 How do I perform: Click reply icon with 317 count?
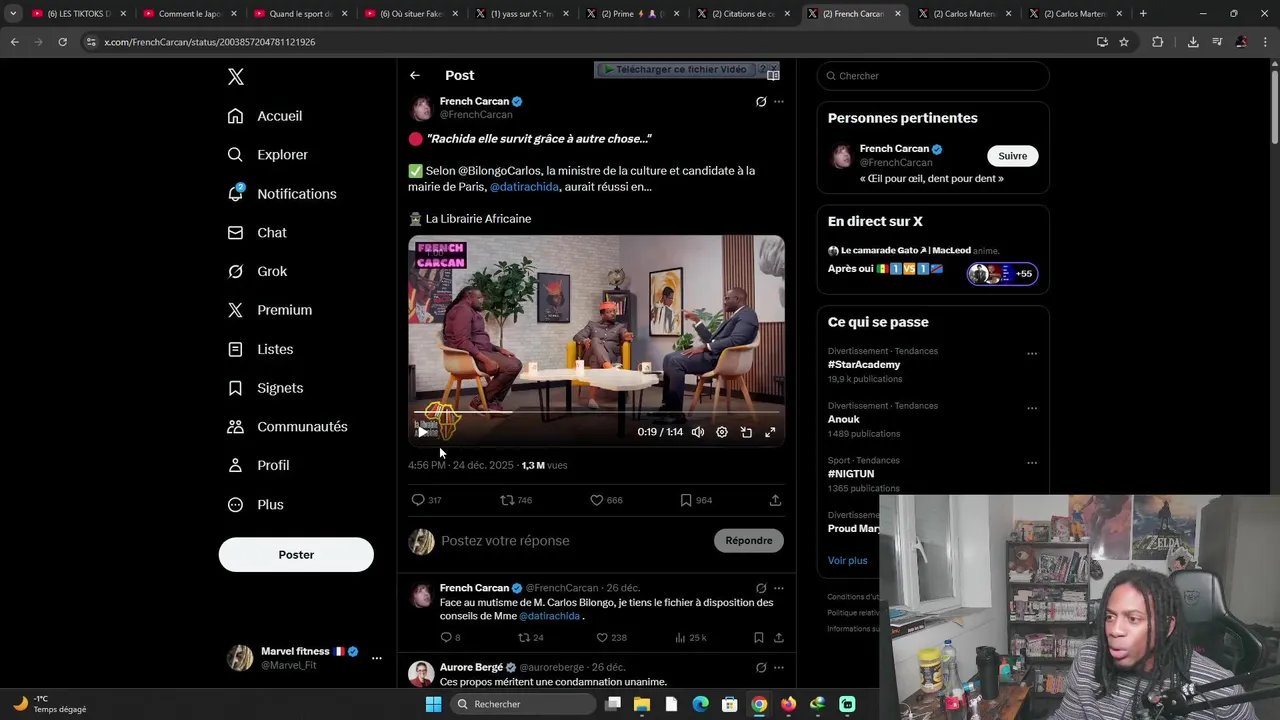(426, 500)
